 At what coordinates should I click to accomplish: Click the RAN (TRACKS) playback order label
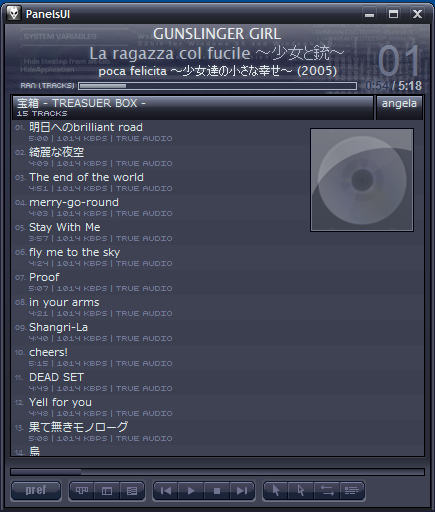[47, 86]
